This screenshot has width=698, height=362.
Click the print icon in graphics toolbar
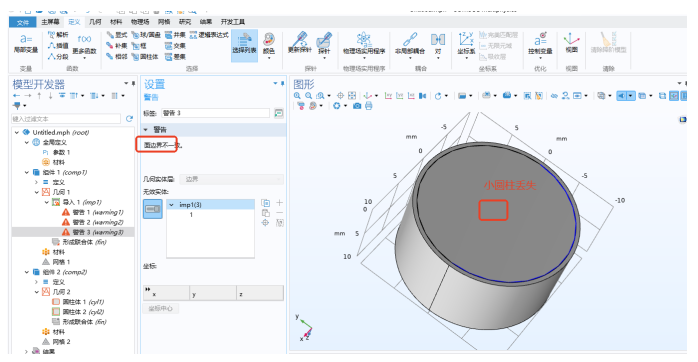369,106
